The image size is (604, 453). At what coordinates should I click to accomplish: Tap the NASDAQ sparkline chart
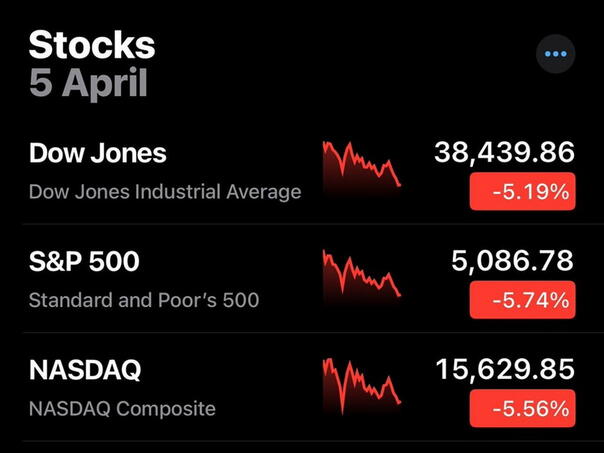pyautogui.click(x=362, y=387)
